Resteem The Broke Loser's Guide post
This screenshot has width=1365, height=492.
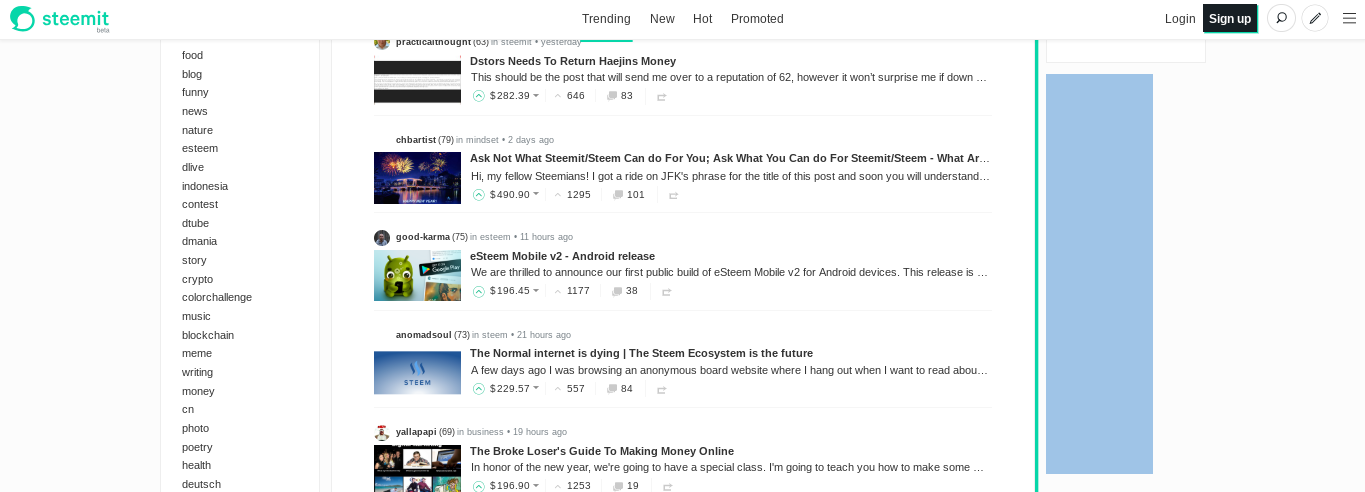click(666, 487)
